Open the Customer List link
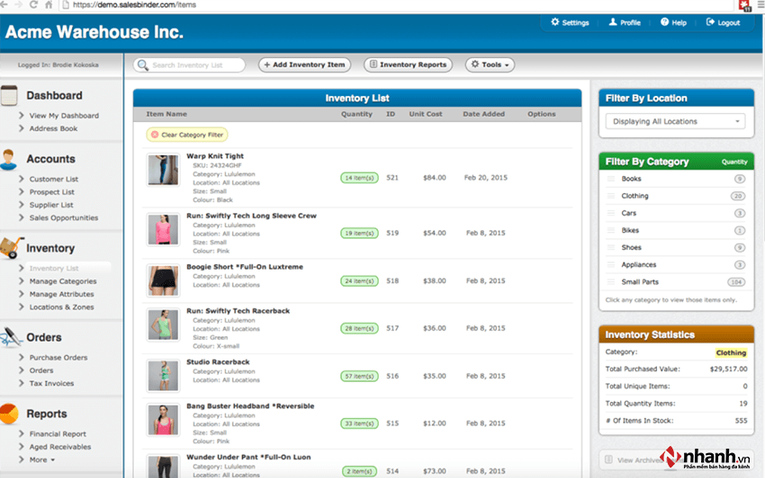The height and width of the screenshot is (478, 765). 54,179
